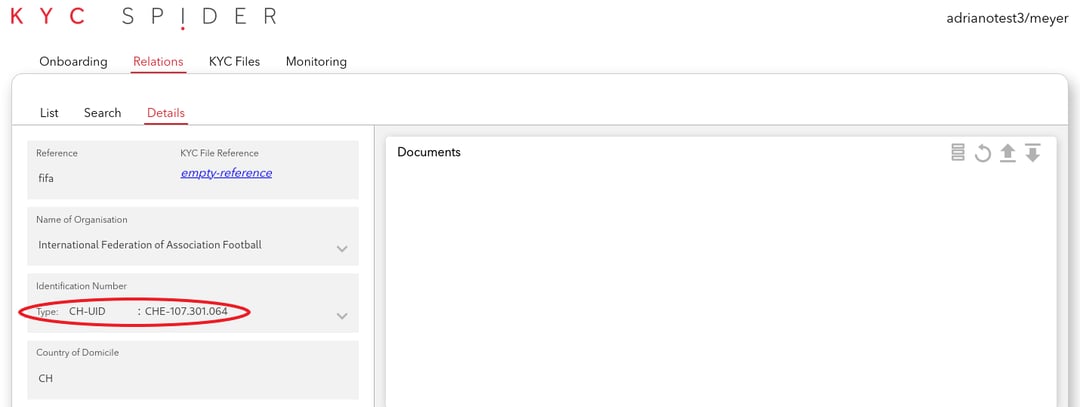Expand the Name of Organisation field
The height and width of the screenshot is (407, 1080).
click(x=342, y=249)
